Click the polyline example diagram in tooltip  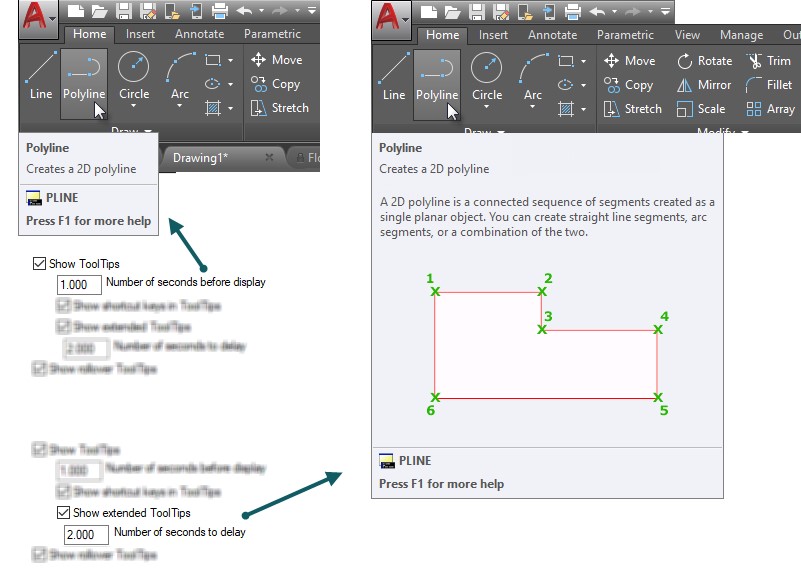pyautogui.click(x=547, y=344)
